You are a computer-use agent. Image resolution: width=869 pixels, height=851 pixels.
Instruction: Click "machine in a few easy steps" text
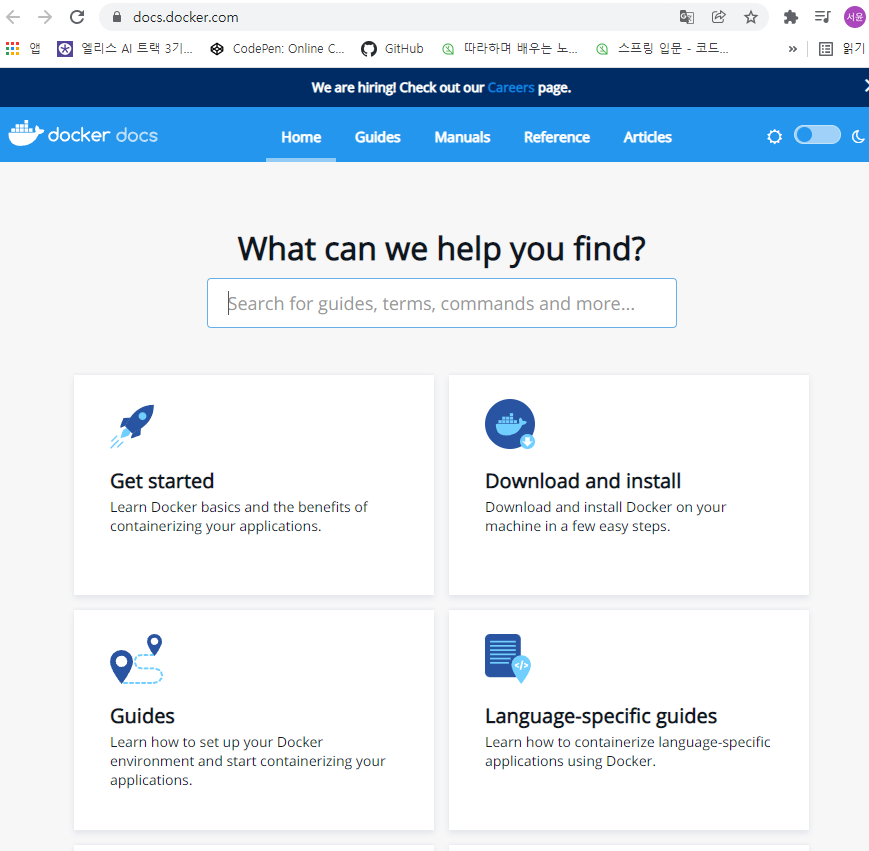point(577,526)
